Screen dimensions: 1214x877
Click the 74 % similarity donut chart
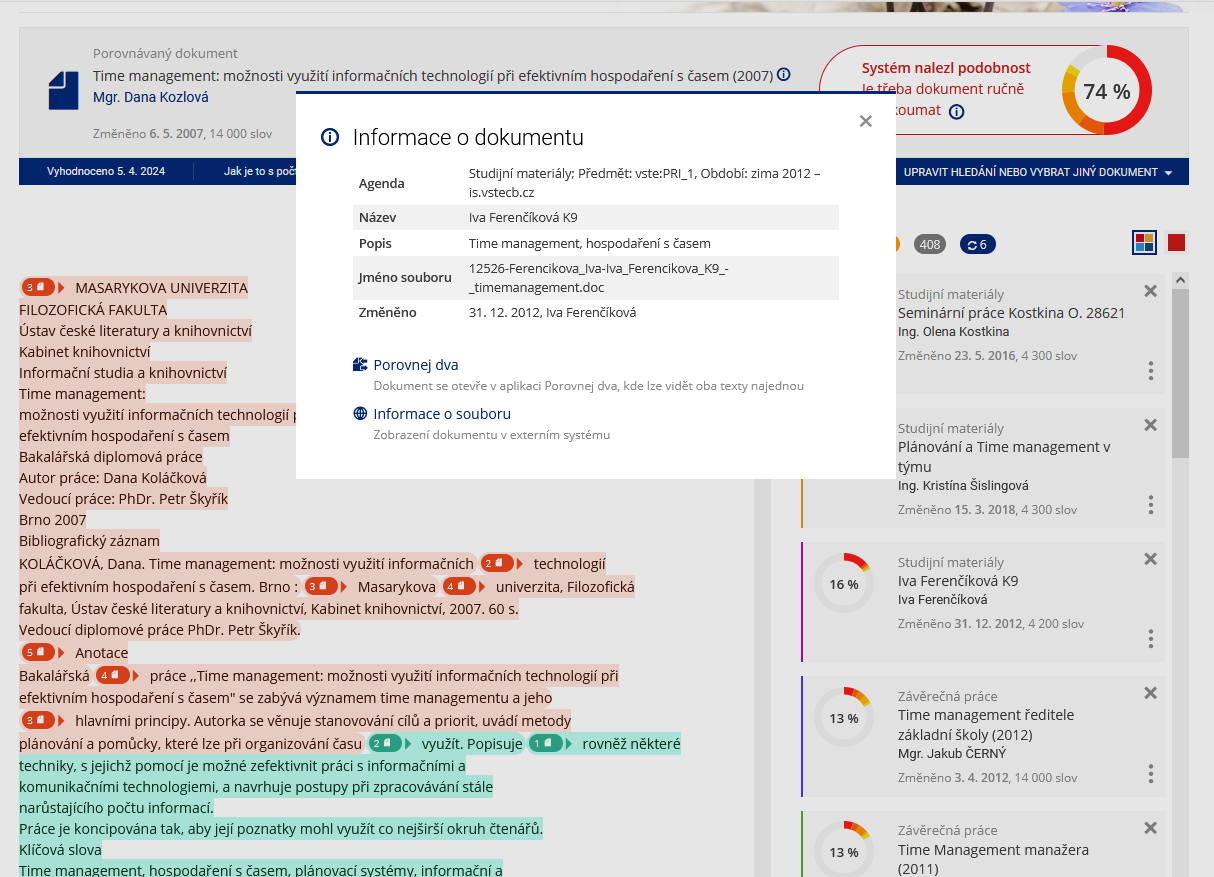pyautogui.click(x=1107, y=91)
